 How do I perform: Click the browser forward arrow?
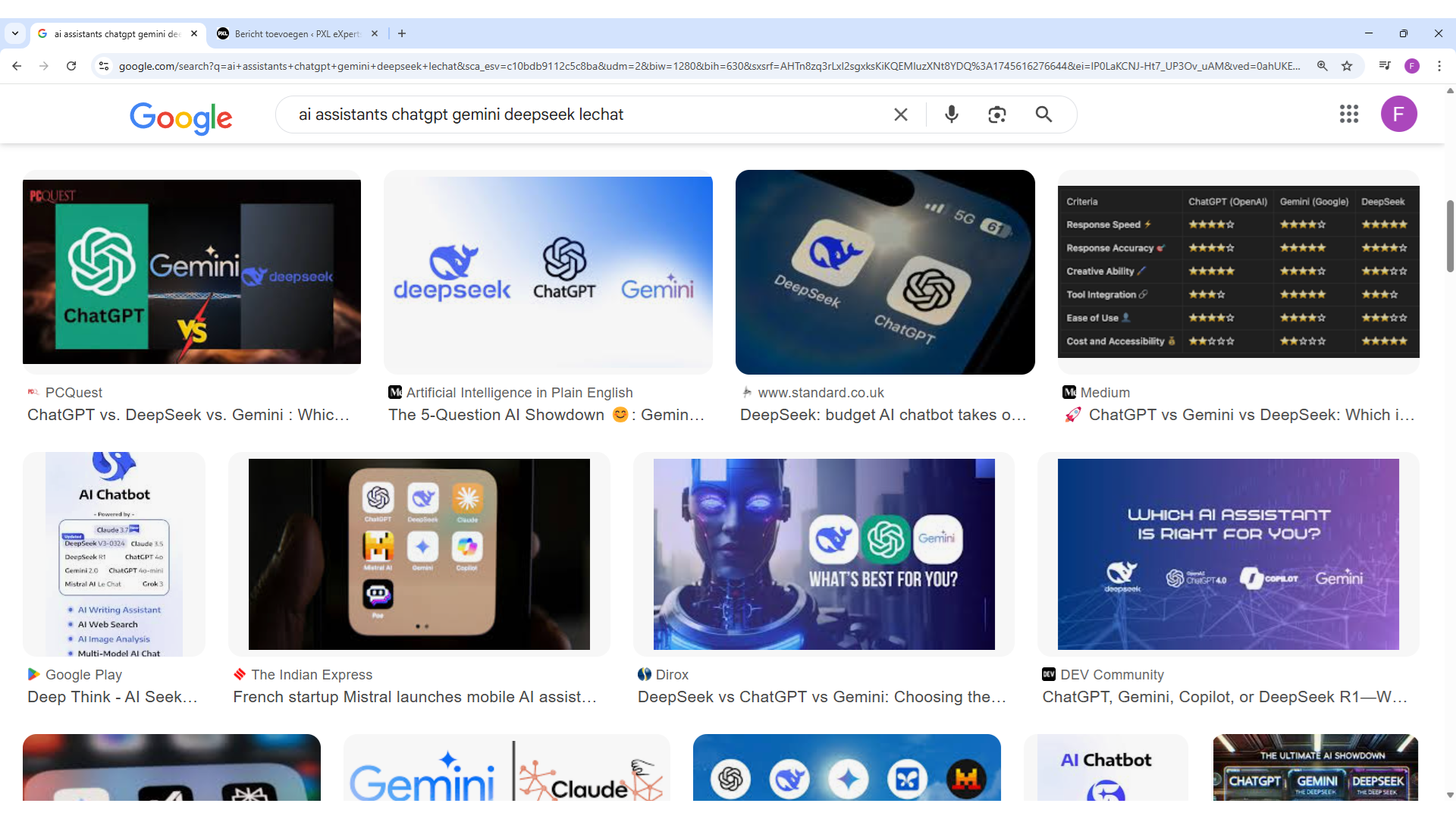tap(44, 66)
